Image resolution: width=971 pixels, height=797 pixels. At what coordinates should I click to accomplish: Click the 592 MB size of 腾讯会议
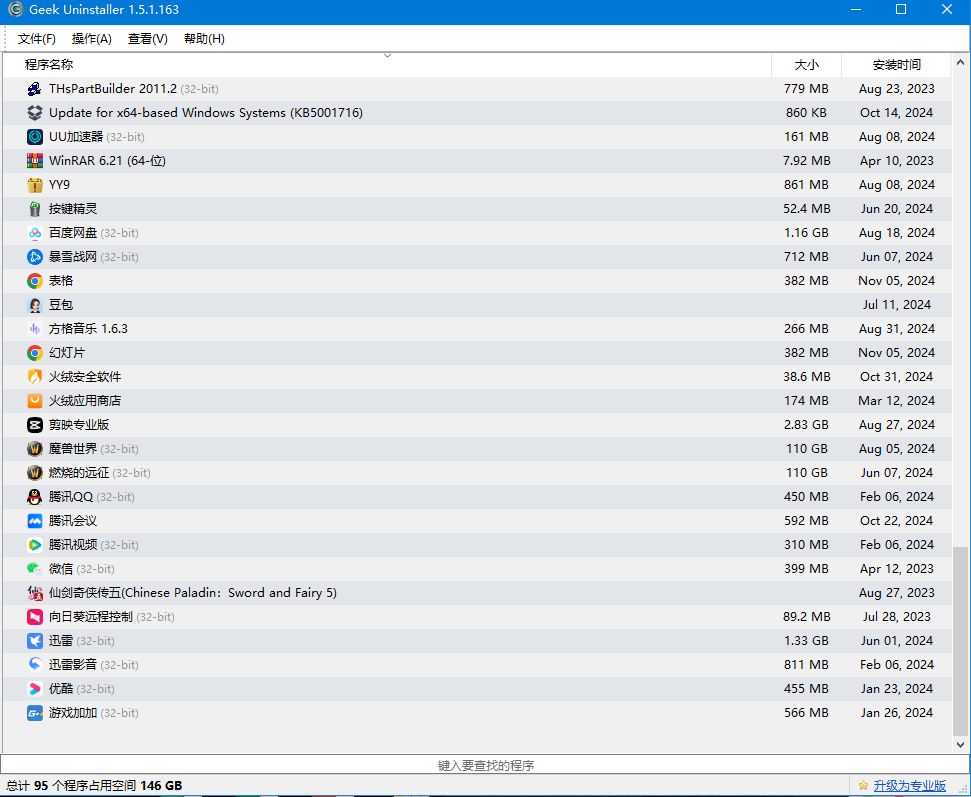point(806,521)
